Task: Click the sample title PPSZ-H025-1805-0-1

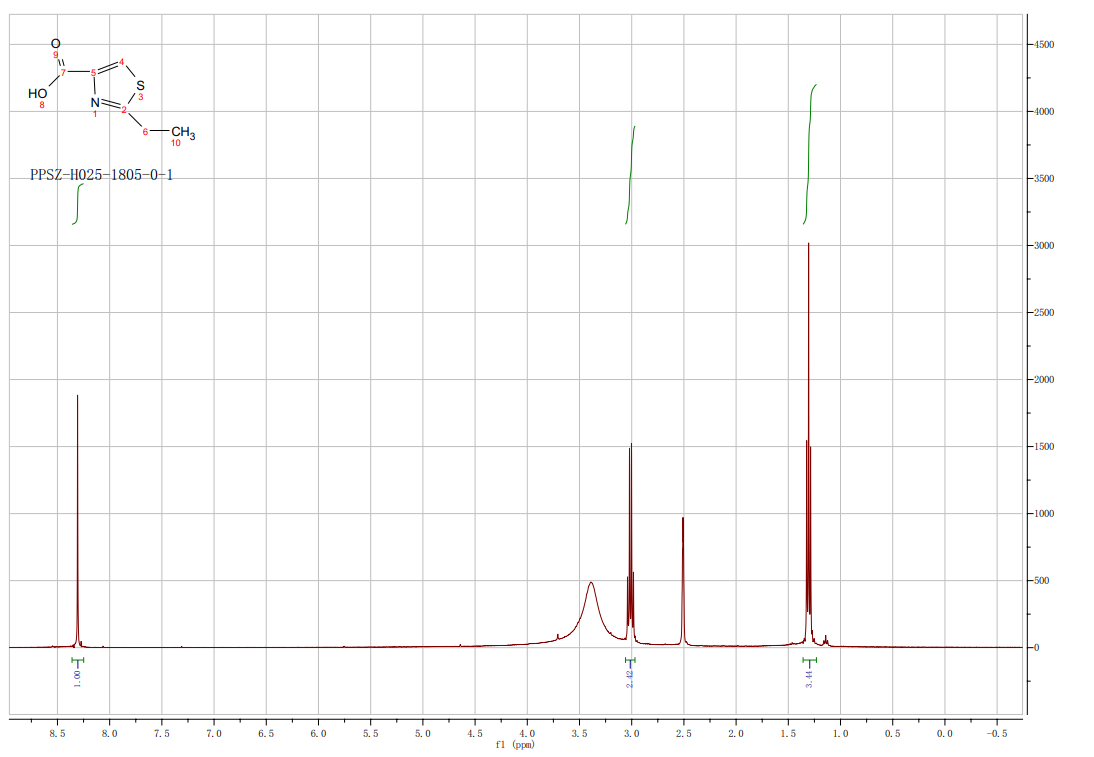Action: point(101,176)
